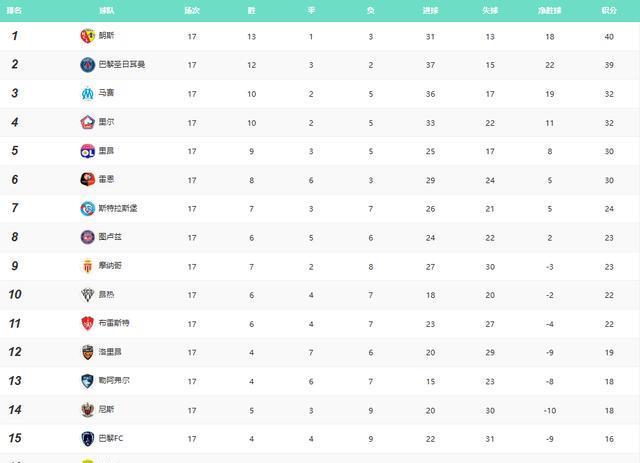The width and height of the screenshot is (640, 463).
Task: Click the Lyon (里昂) club crest
Action: (87, 151)
